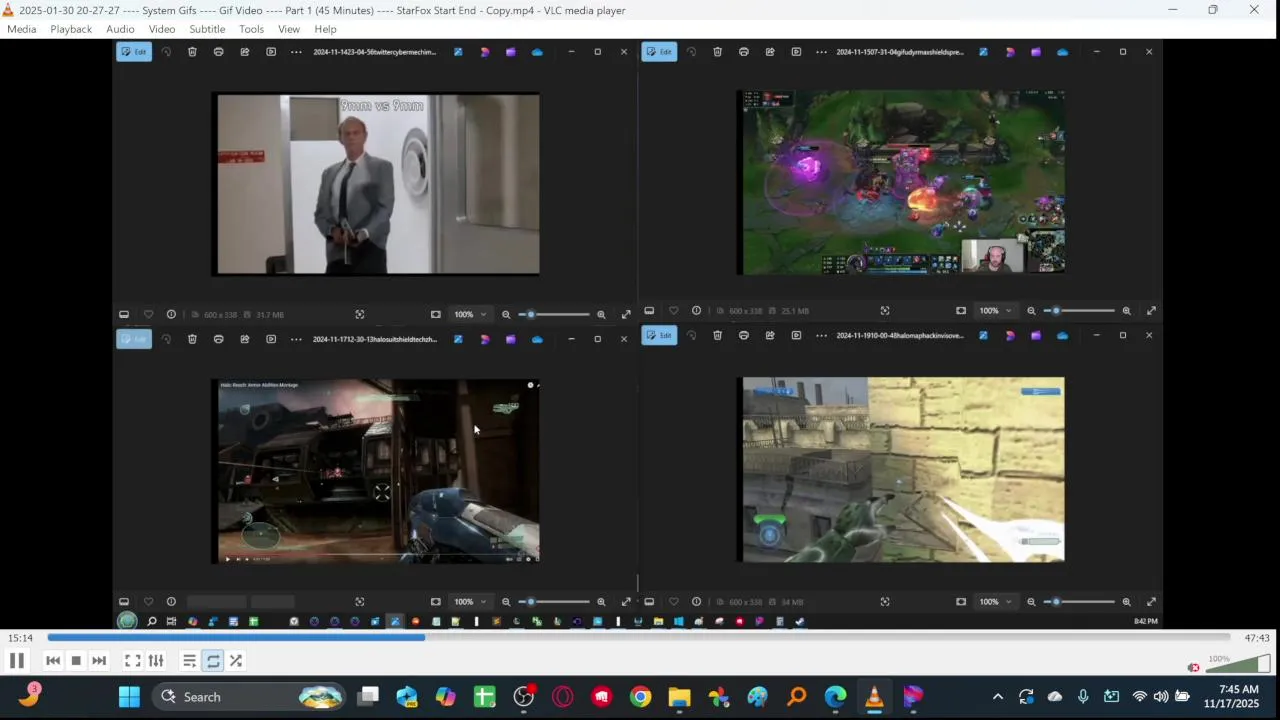
Task: Click Edit in the 9mm vs 9mm window
Action: coord(134,52)
